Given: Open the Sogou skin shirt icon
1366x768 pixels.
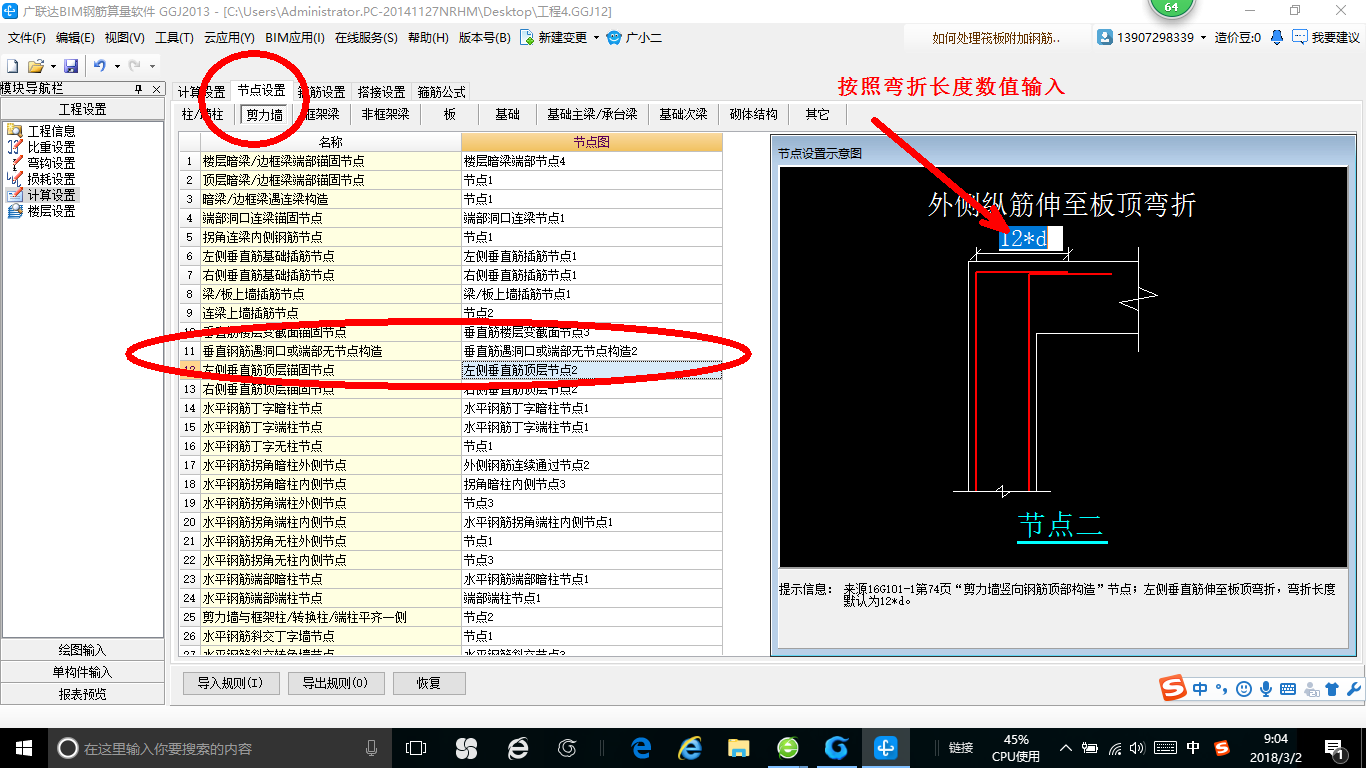Looking at the screenshot, I should (1331, 689).
